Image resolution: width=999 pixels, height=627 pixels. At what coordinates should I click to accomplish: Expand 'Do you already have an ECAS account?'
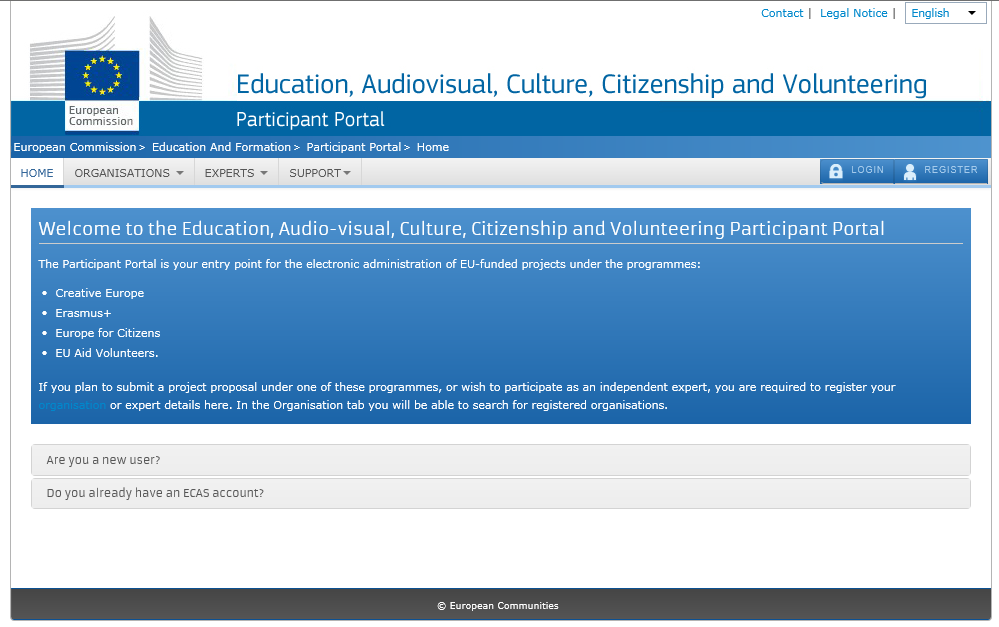[501, 493]
